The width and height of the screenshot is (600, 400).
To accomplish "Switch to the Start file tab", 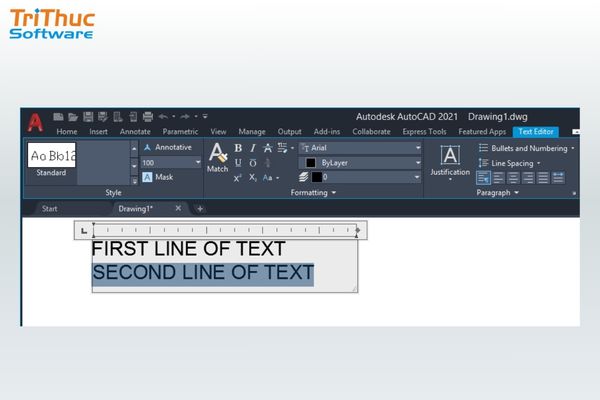I will tap(50, 209).
